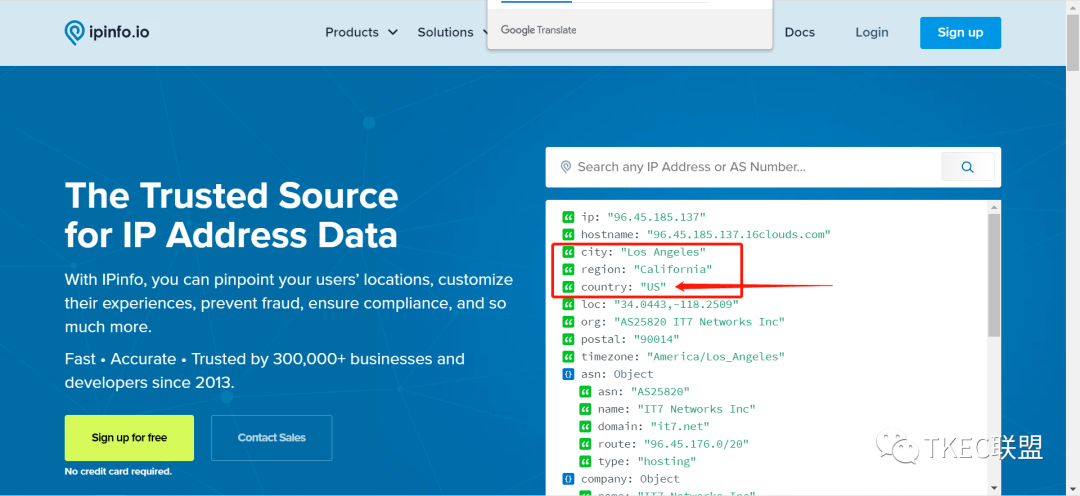This screenshot has height=496, width=1080.
Task: Open the Solutions dropdown menu
Action: pyautogui.click(x=452, y=32)
